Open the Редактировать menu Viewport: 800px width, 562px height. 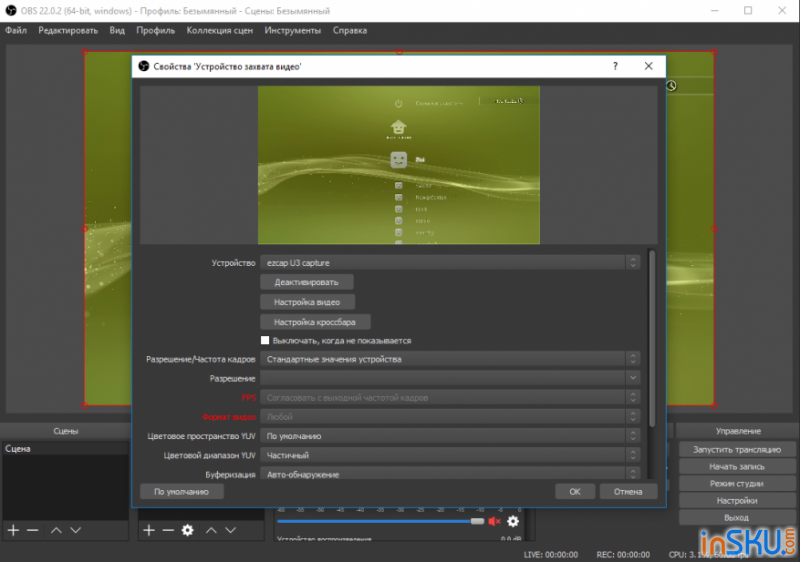point(68,31)
